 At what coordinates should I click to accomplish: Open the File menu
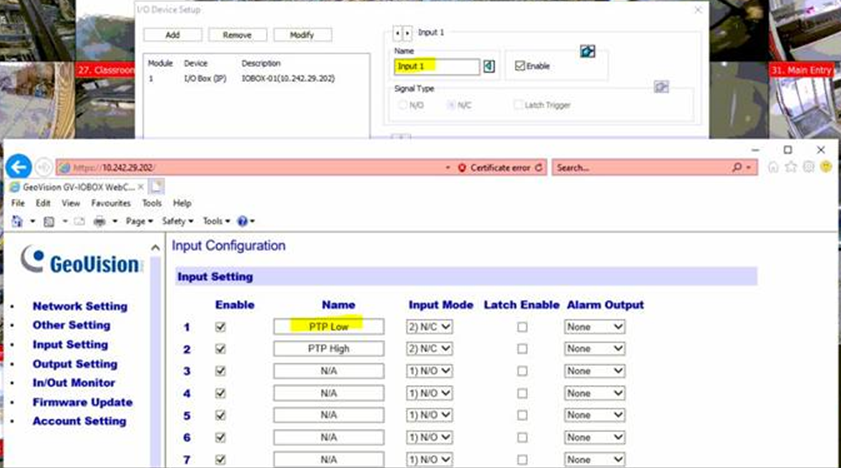(x=18, y=203)
